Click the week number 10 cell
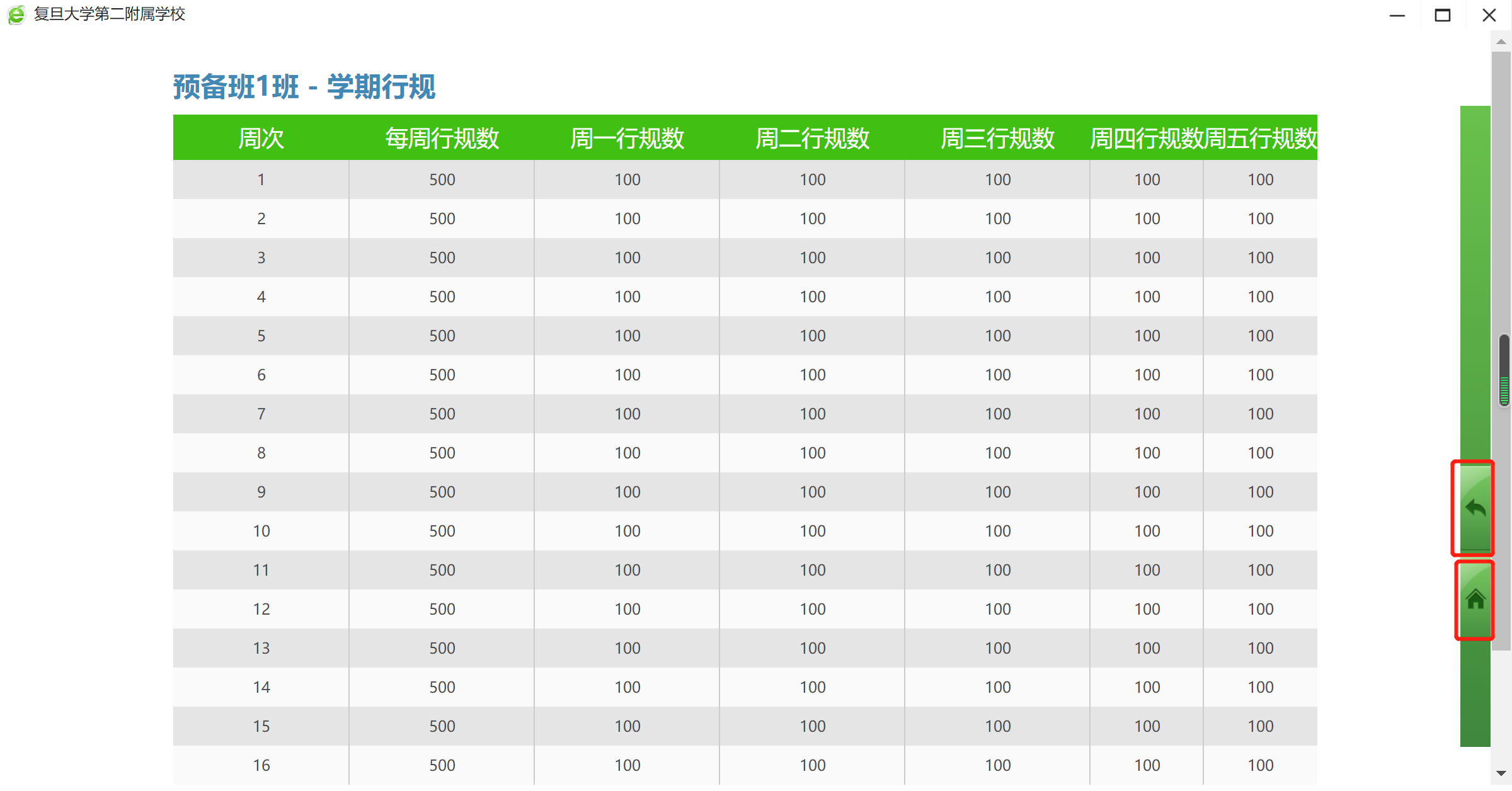Image resolution: width=1512 pixels, height=791 pixels. tap(261, 531)
